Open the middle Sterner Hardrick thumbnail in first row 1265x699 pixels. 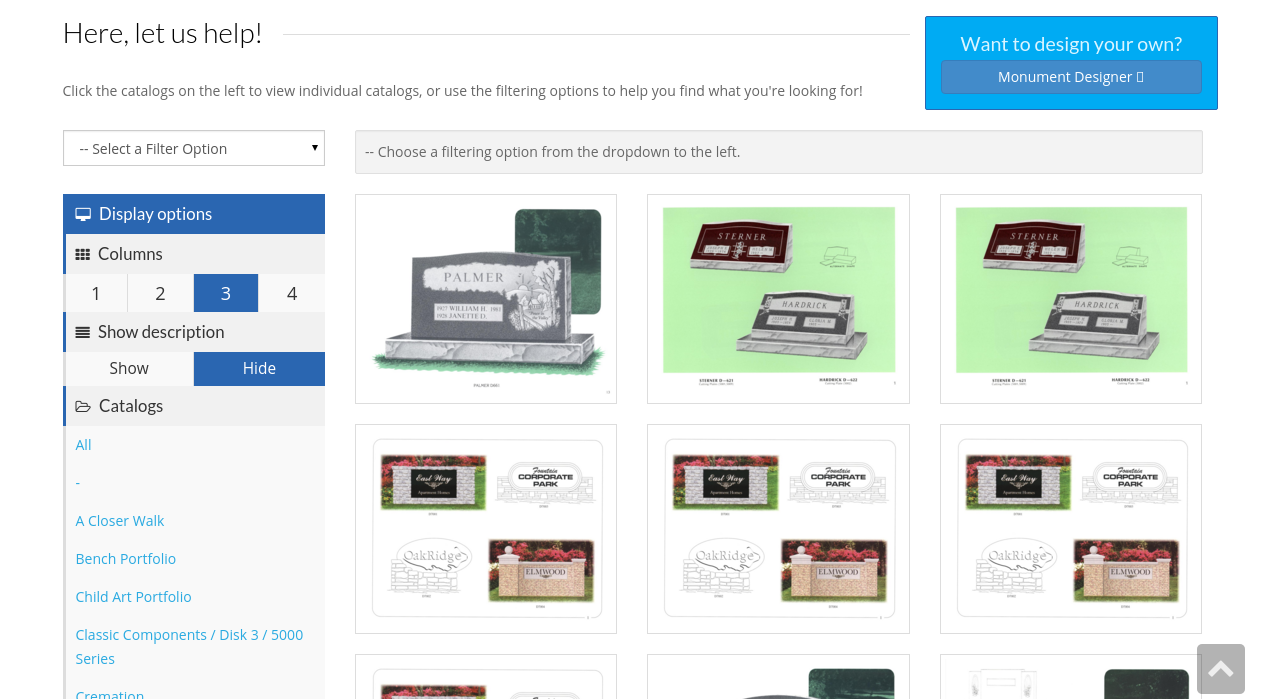point(778,299)
